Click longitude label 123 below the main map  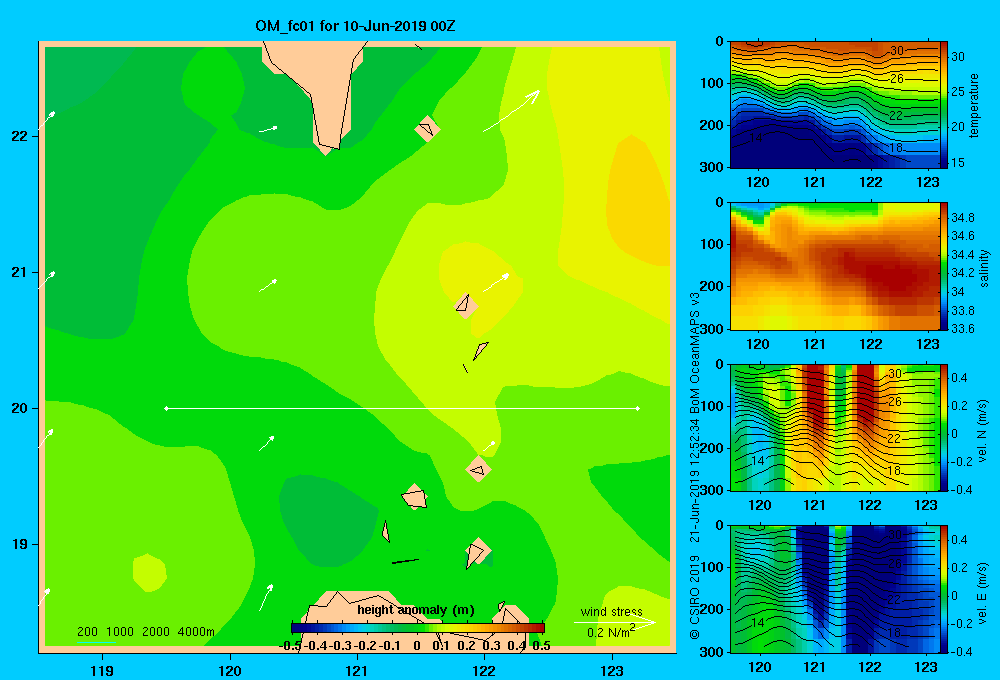click(612, 670)
